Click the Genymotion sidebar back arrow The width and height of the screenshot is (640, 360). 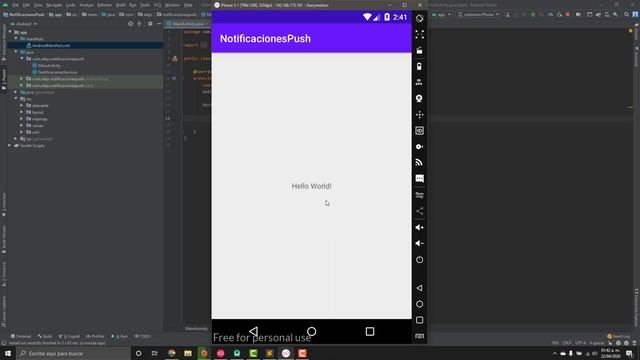tap(419, 288)
